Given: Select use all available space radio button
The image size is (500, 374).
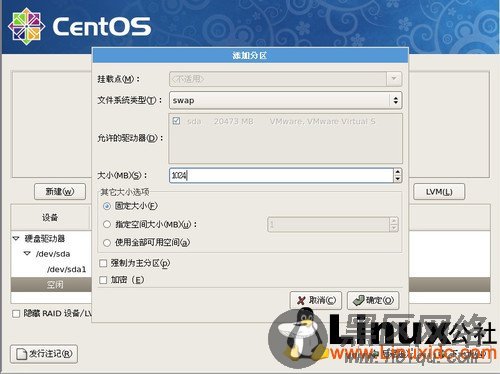Looking at the screenshot, I should coord(107,243).
